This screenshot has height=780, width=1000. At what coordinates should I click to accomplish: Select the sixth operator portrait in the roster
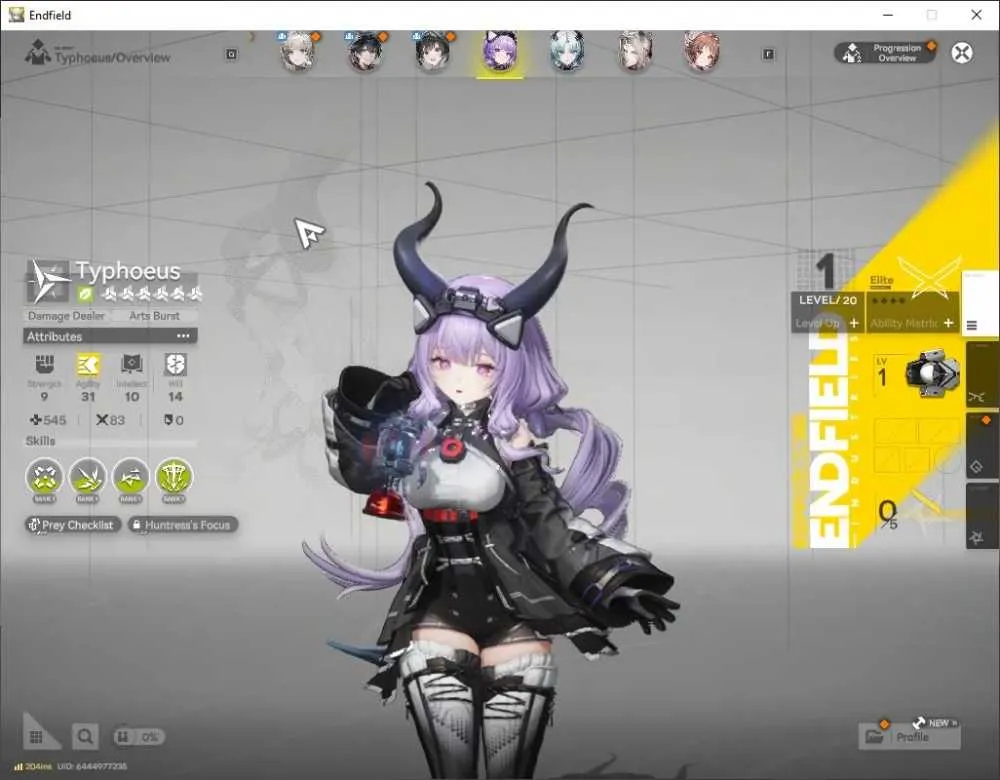point(635,51)
